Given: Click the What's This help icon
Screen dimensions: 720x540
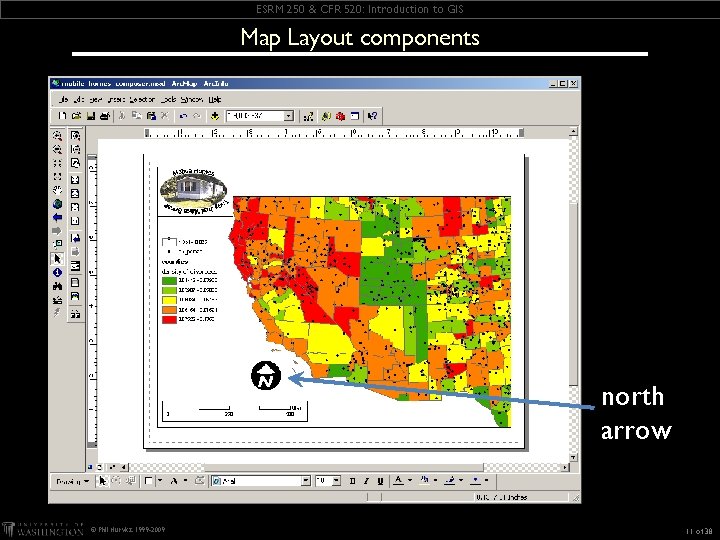Looking at the screenshot, I should (372, 116).
